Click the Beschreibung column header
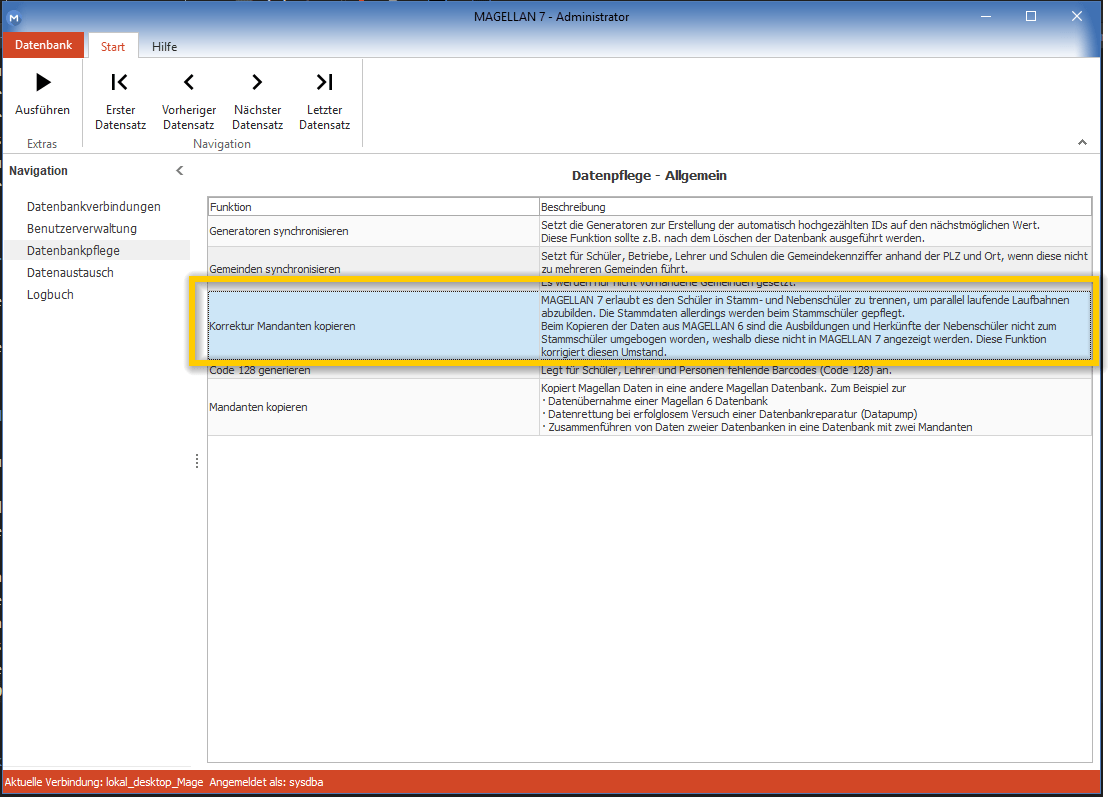1108x797 pixels. point(815,207)
